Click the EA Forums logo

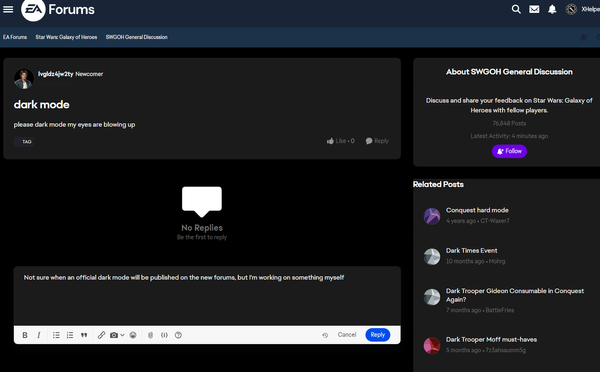click(x=58, y=10)
